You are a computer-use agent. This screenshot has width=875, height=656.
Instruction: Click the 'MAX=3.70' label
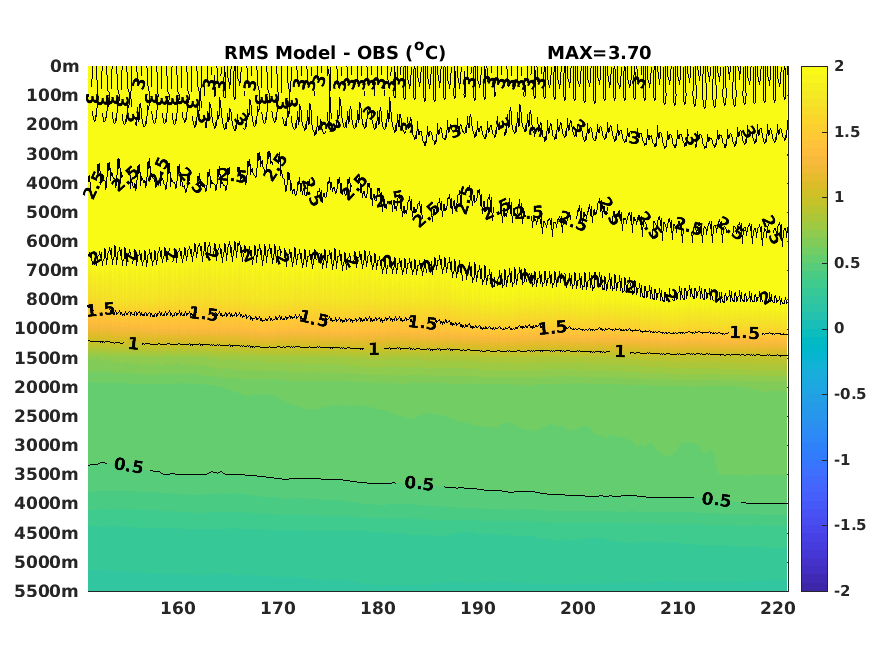click(599, 53)
